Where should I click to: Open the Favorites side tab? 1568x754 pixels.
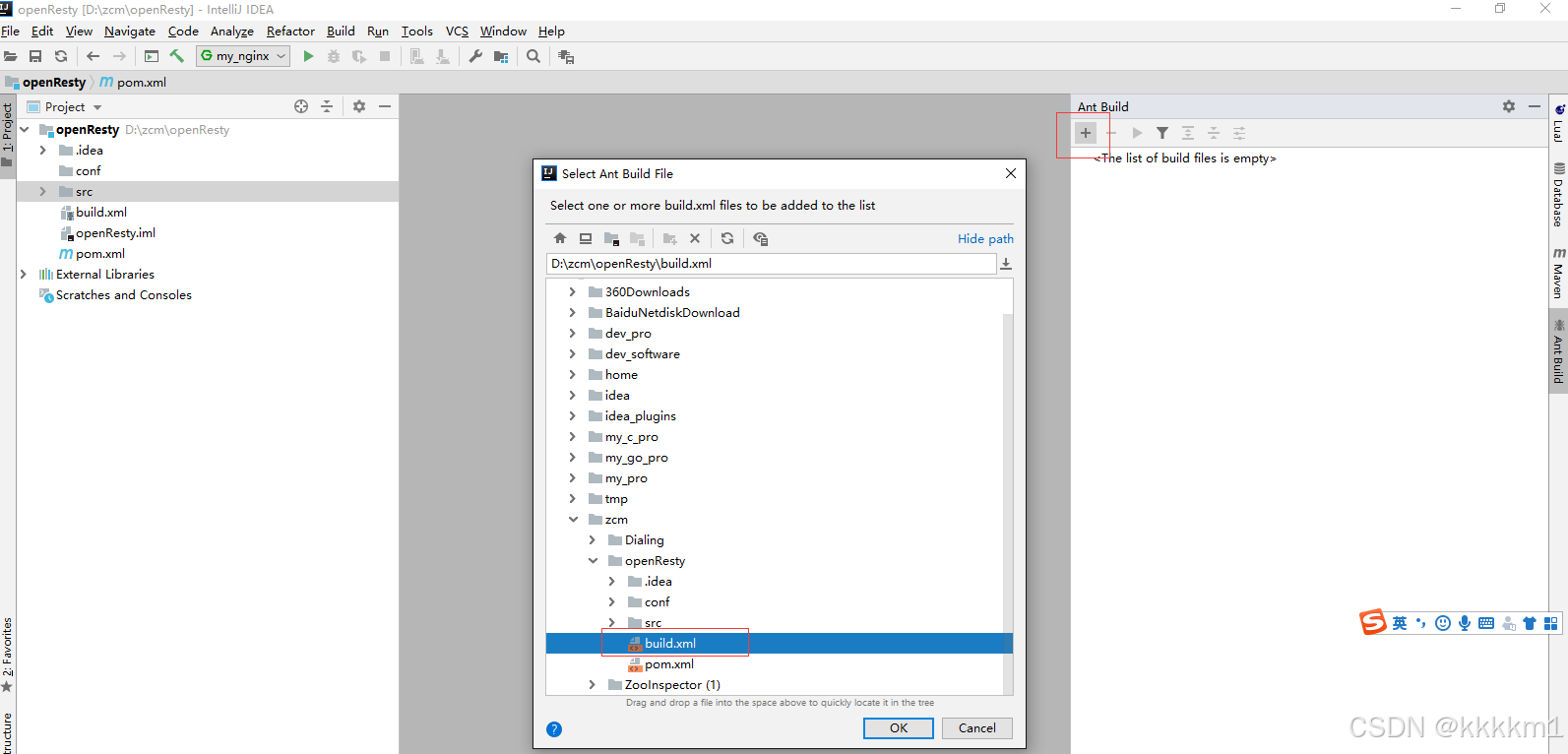pos(8,655)
